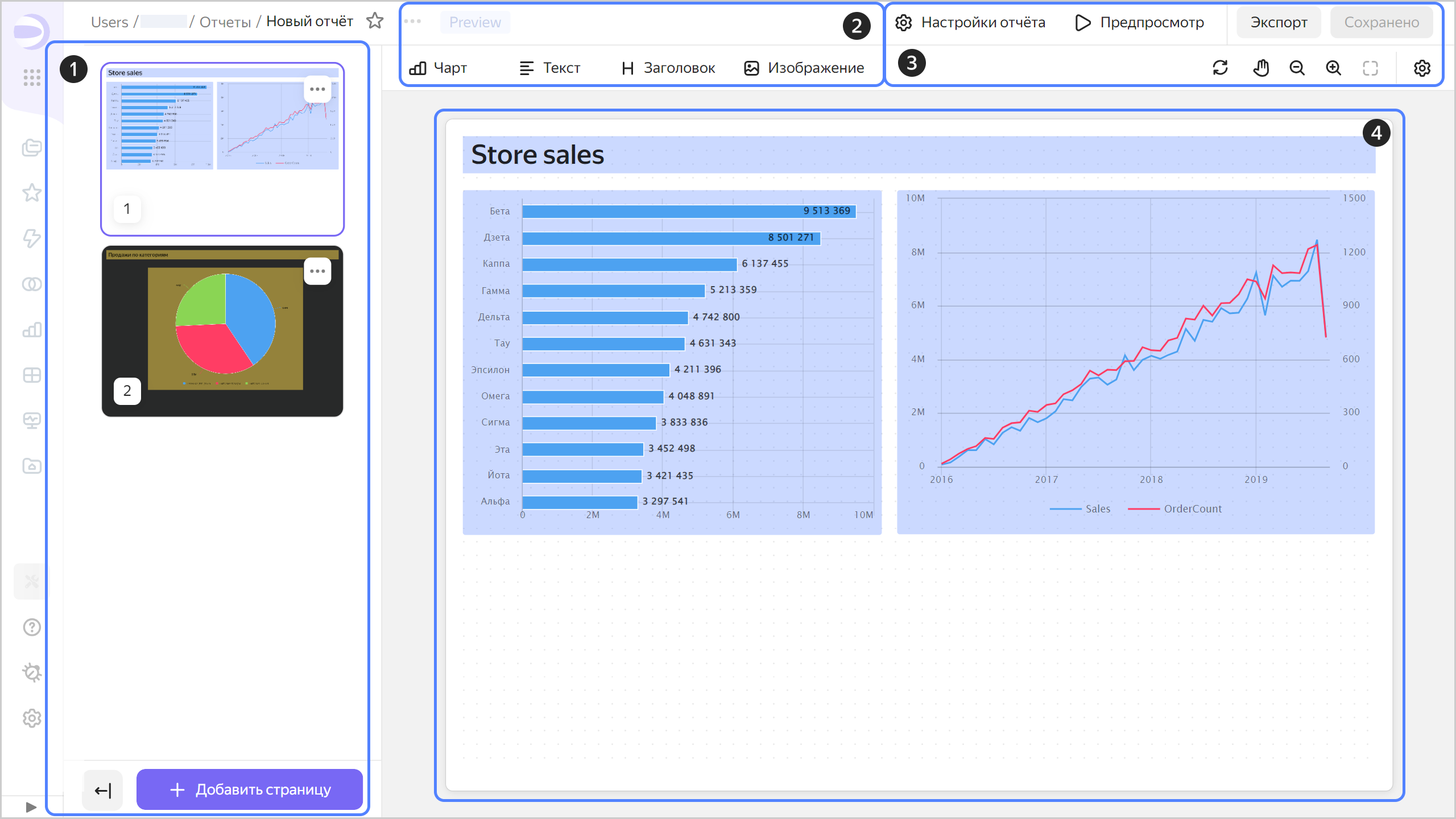Open charts bar icon in the left sidebar
Screen dimensions: 1456x819
coord(32,329)
